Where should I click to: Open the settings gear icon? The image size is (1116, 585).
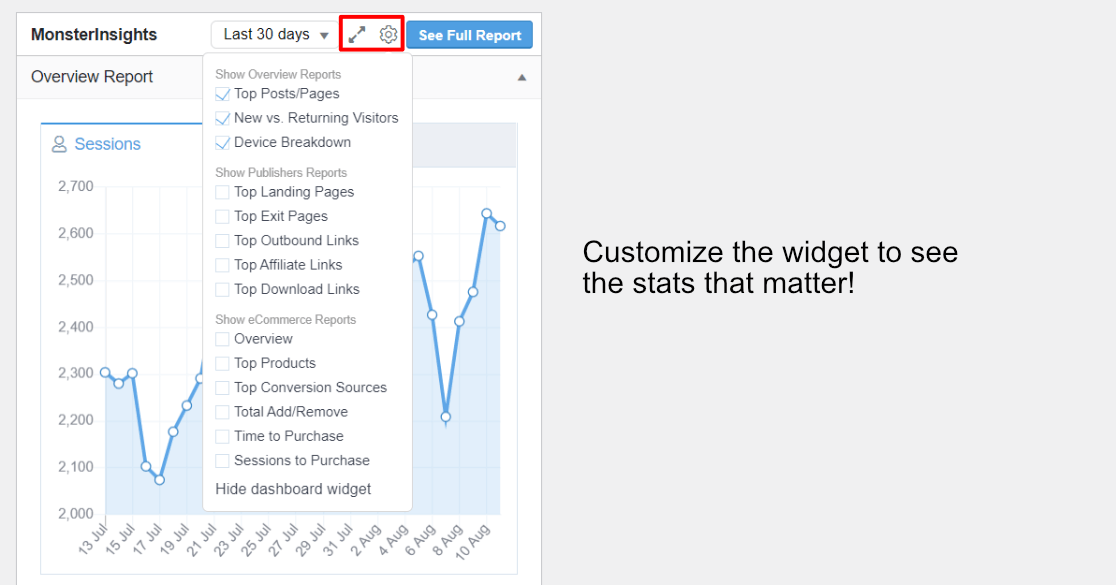click(x=388, y=34)
